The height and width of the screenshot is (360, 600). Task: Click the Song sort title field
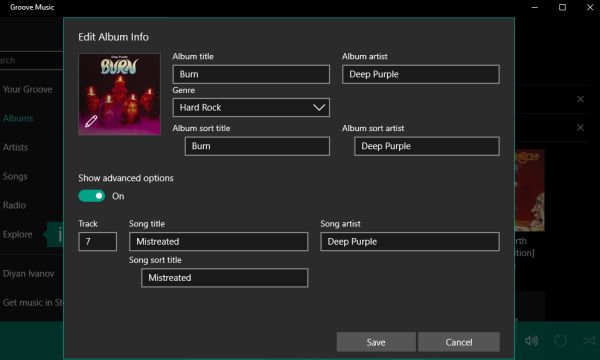(225, 278)
